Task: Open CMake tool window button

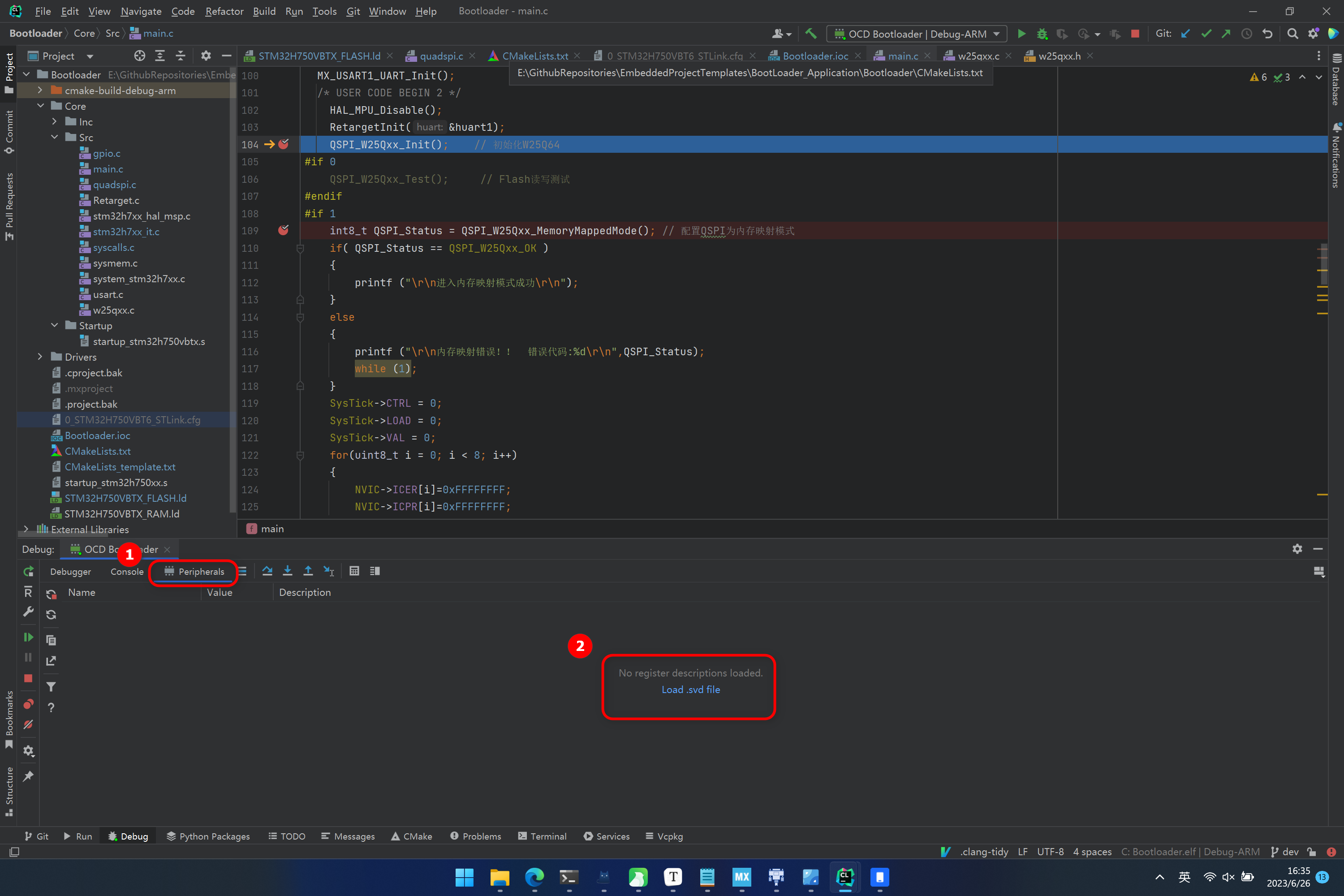Action: [x=411, y=836]
